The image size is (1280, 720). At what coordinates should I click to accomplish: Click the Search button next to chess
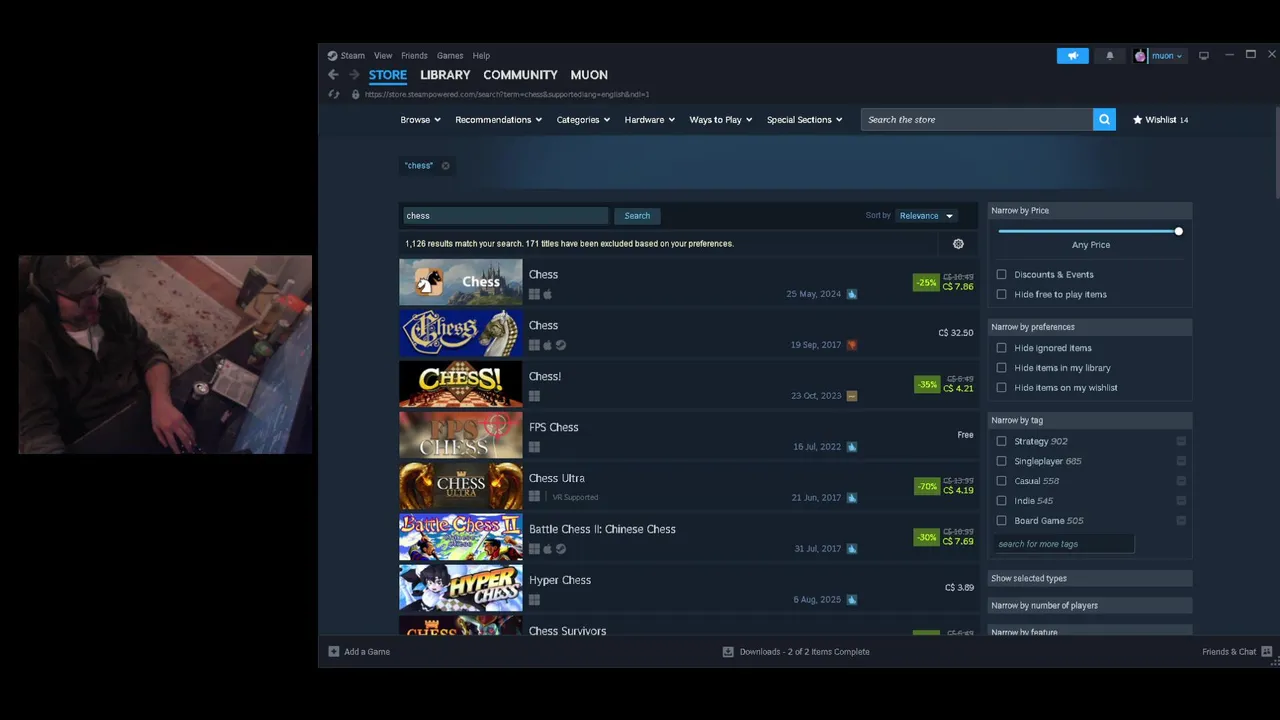[x=637, y=216]
